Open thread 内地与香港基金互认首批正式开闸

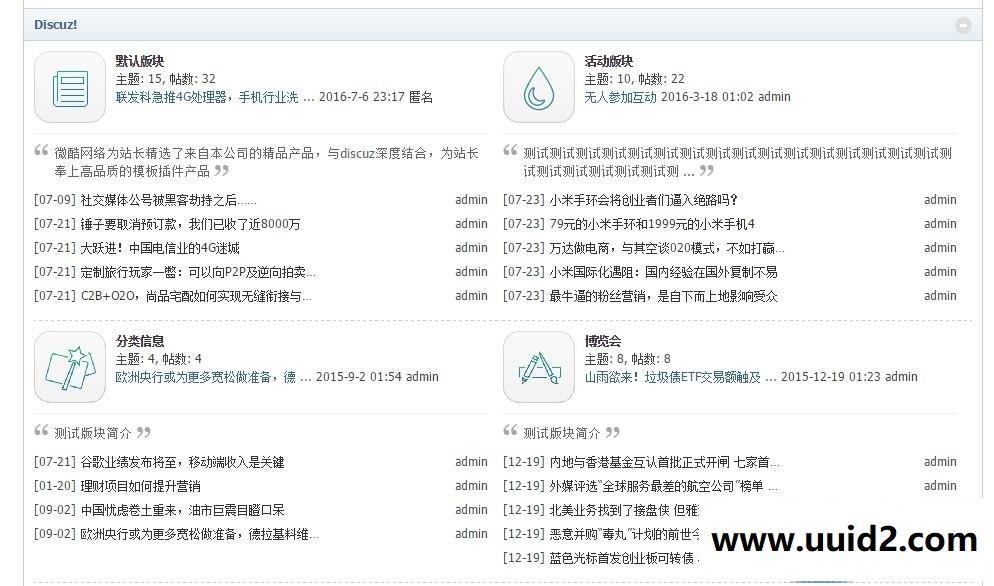[x=664, y=462]
